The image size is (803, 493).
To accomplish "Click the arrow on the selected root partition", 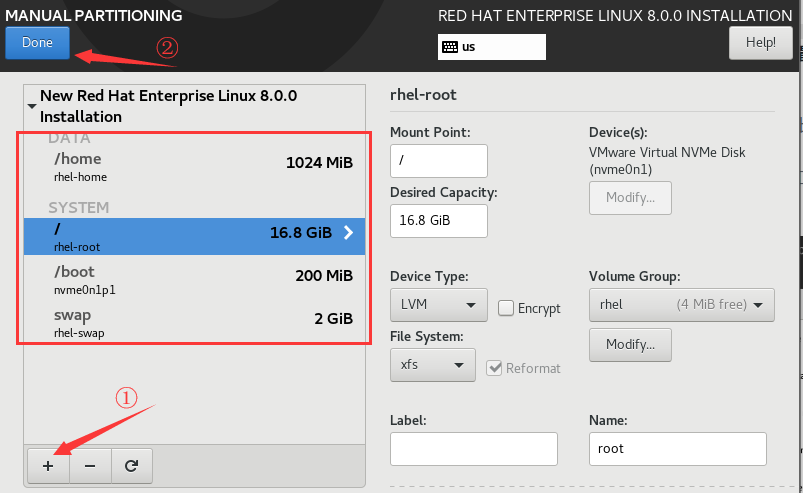I will (x=348, y=233).
